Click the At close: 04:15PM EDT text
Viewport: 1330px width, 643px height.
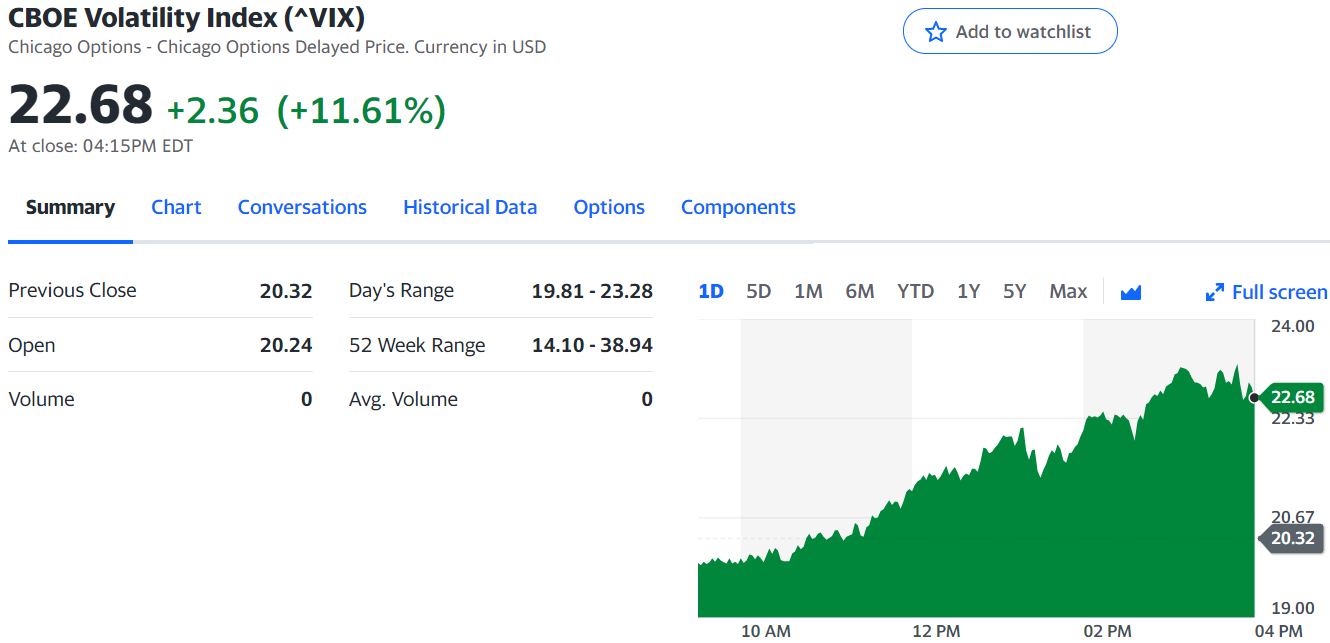click(x=101, y=146)
